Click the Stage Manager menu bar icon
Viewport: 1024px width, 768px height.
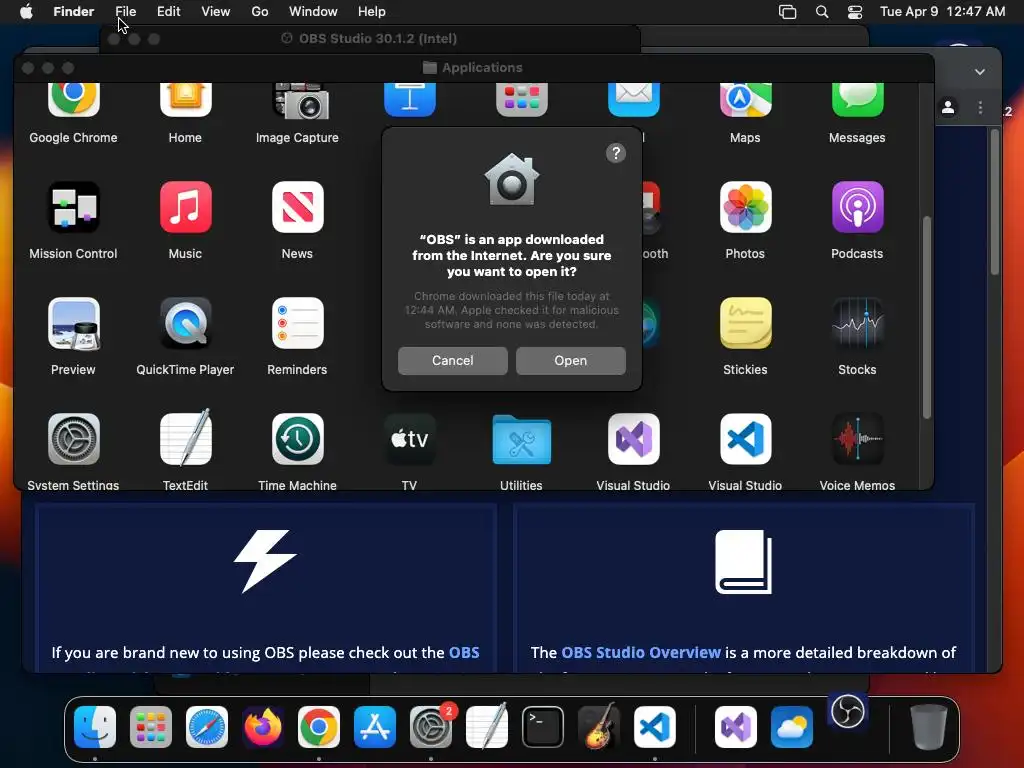tap(788, 12)
